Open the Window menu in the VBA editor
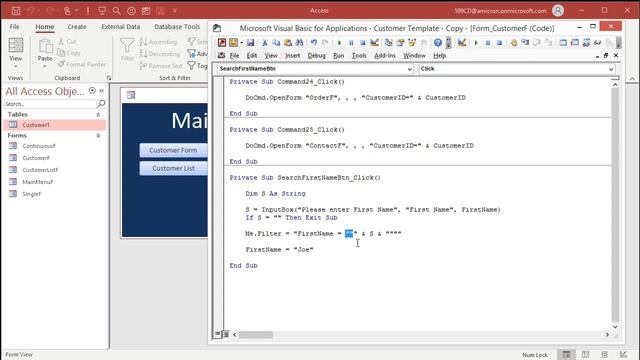Screen dimensions: 640x360 (x=414, y=56)
